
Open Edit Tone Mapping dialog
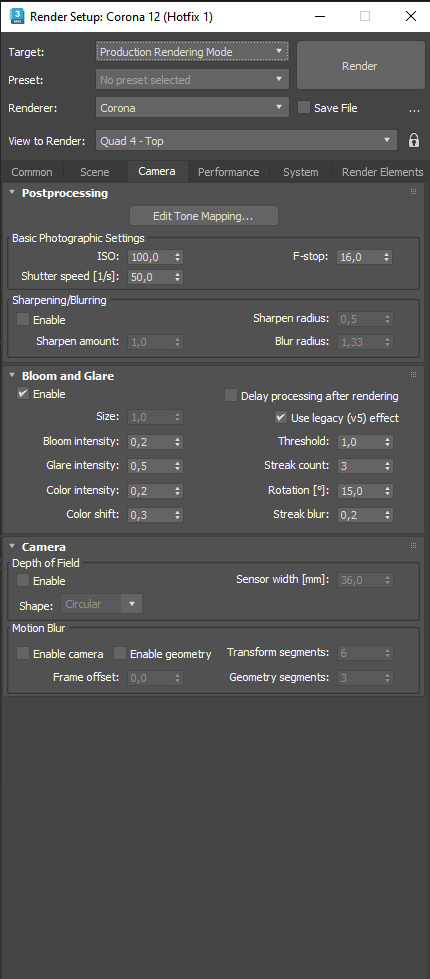(x=203, y=216)
